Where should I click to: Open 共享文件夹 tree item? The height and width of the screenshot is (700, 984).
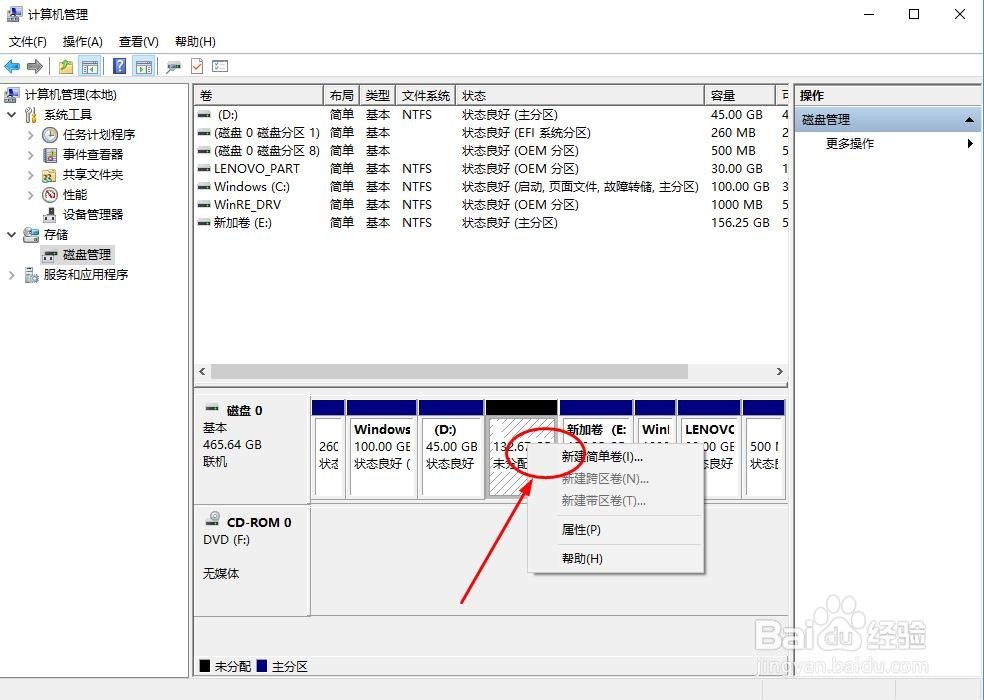[93, 175]
